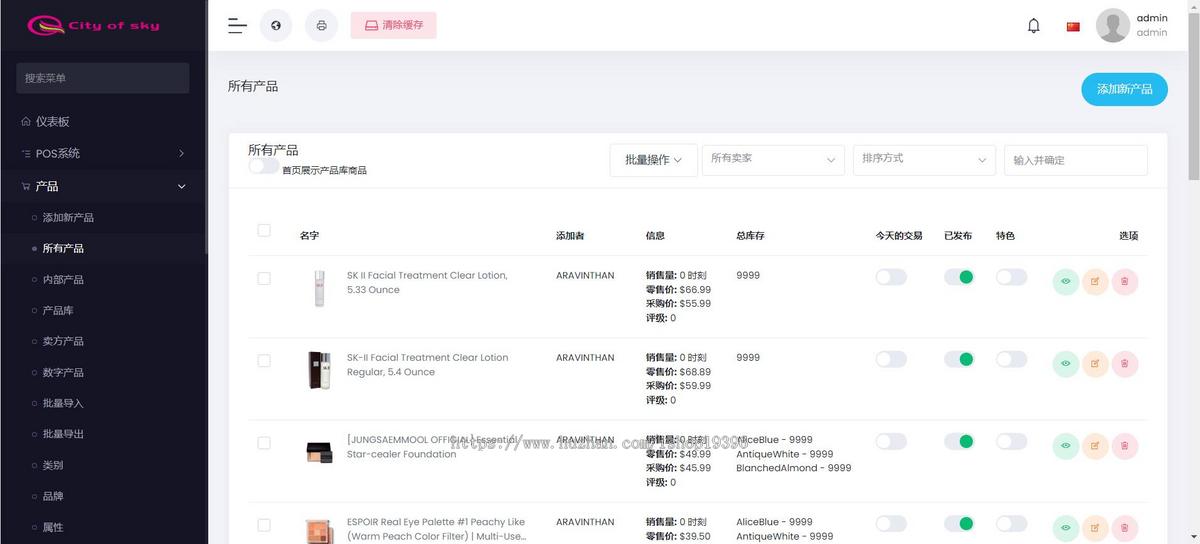View the SK II 5.33 Ounce product (eye icon)
The image size is (1200, 544).
click(1066, 282)
